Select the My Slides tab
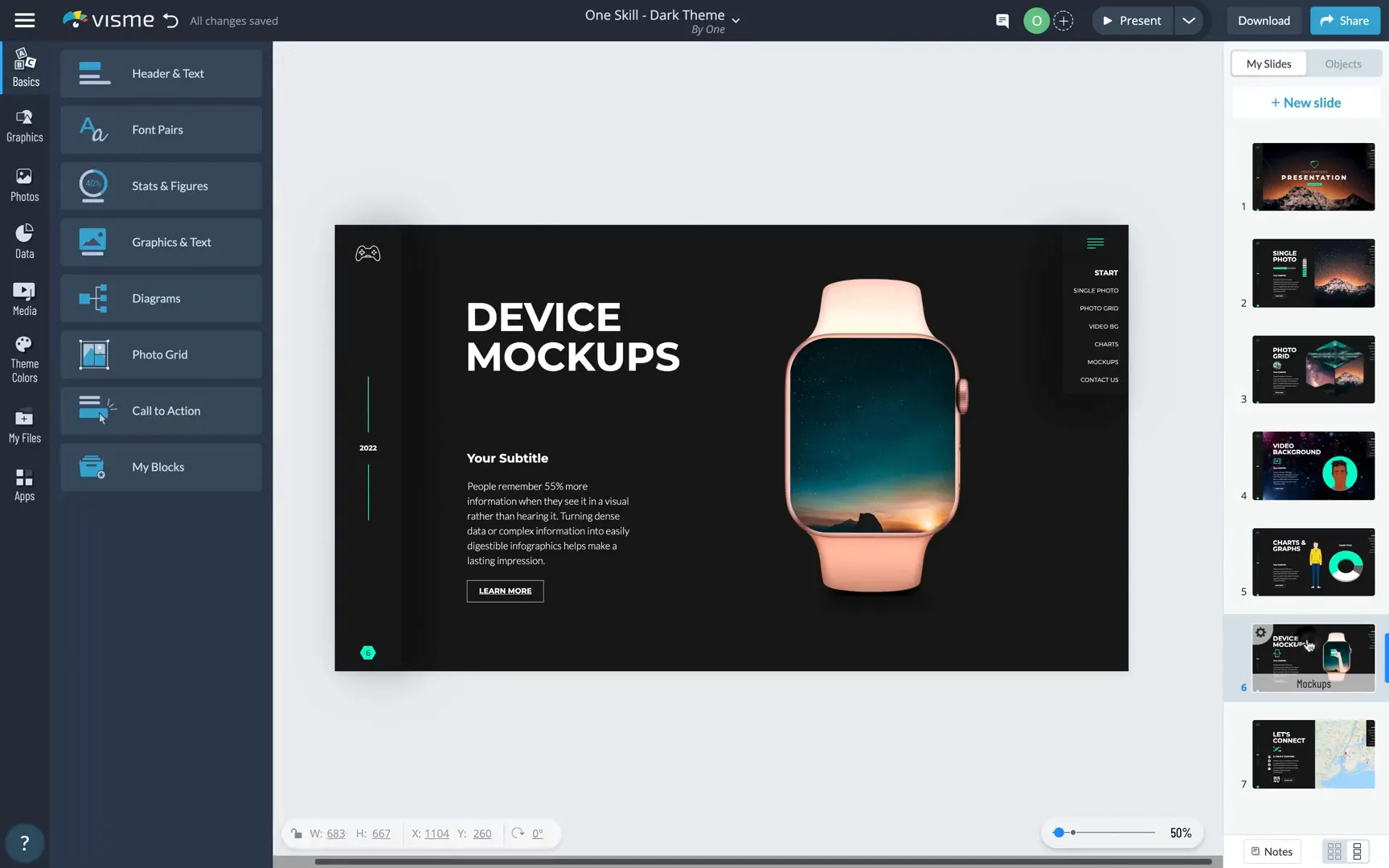 tap(1268, 63)
